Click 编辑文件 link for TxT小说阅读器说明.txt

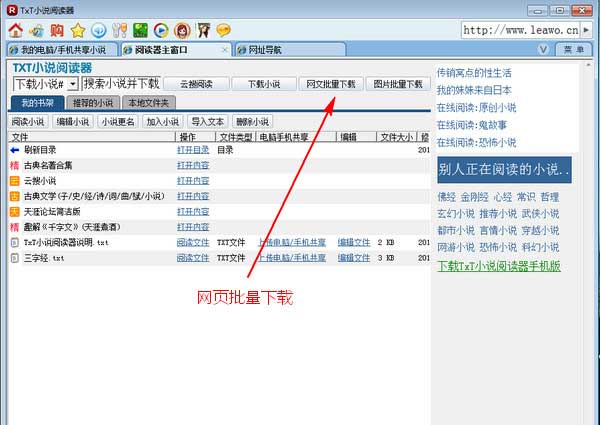pos(354,243)
